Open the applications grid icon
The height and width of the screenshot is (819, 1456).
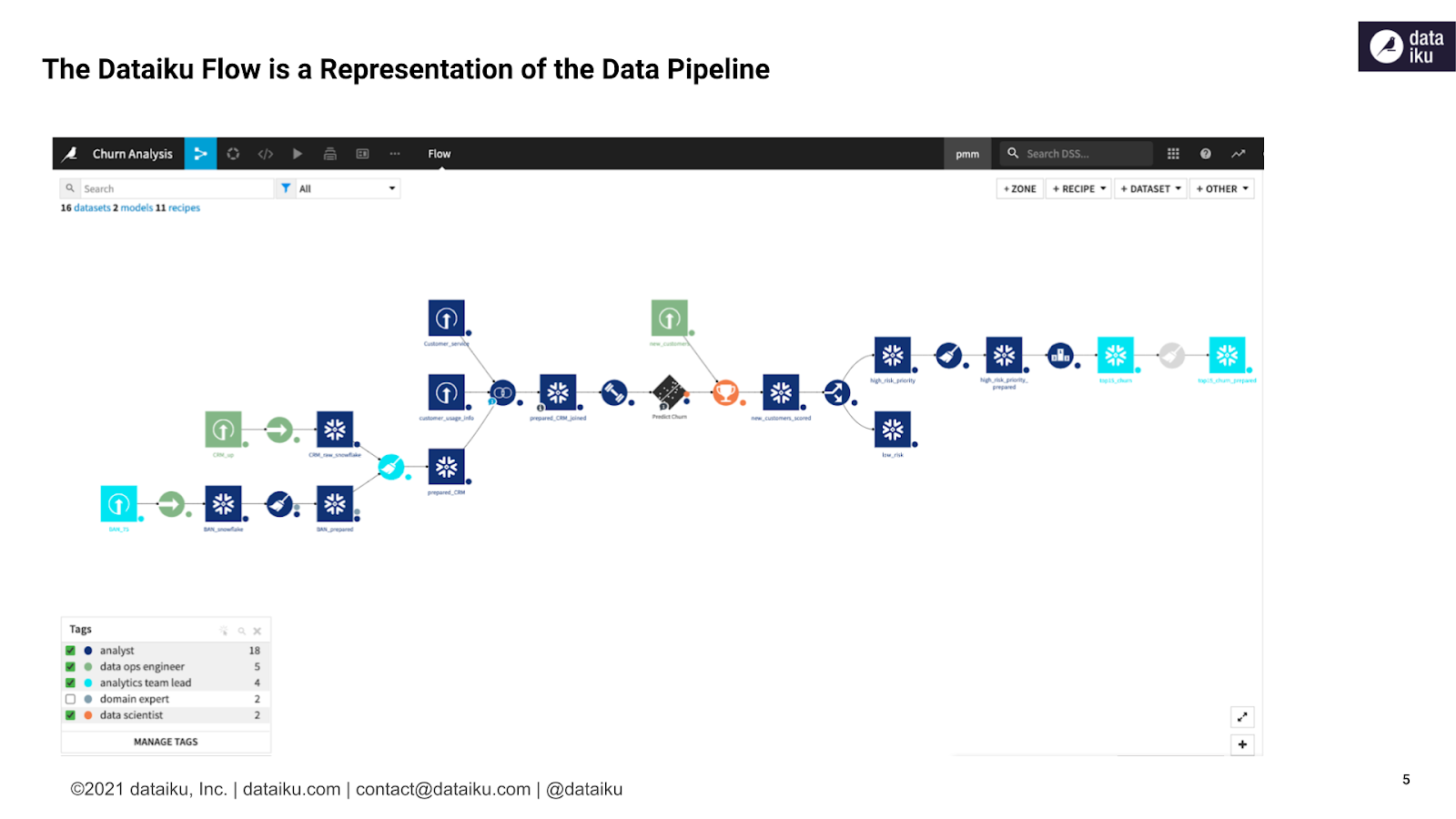tap(1173, 154)
